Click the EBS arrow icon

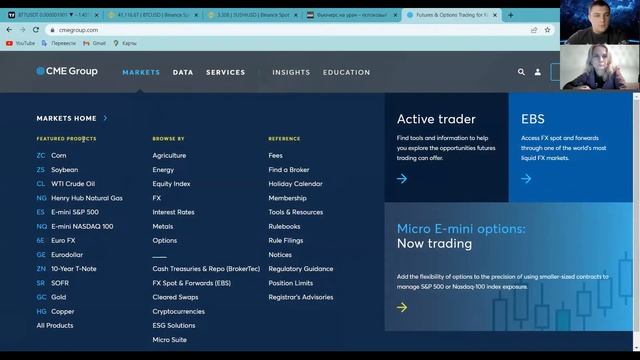pos(526,179)
